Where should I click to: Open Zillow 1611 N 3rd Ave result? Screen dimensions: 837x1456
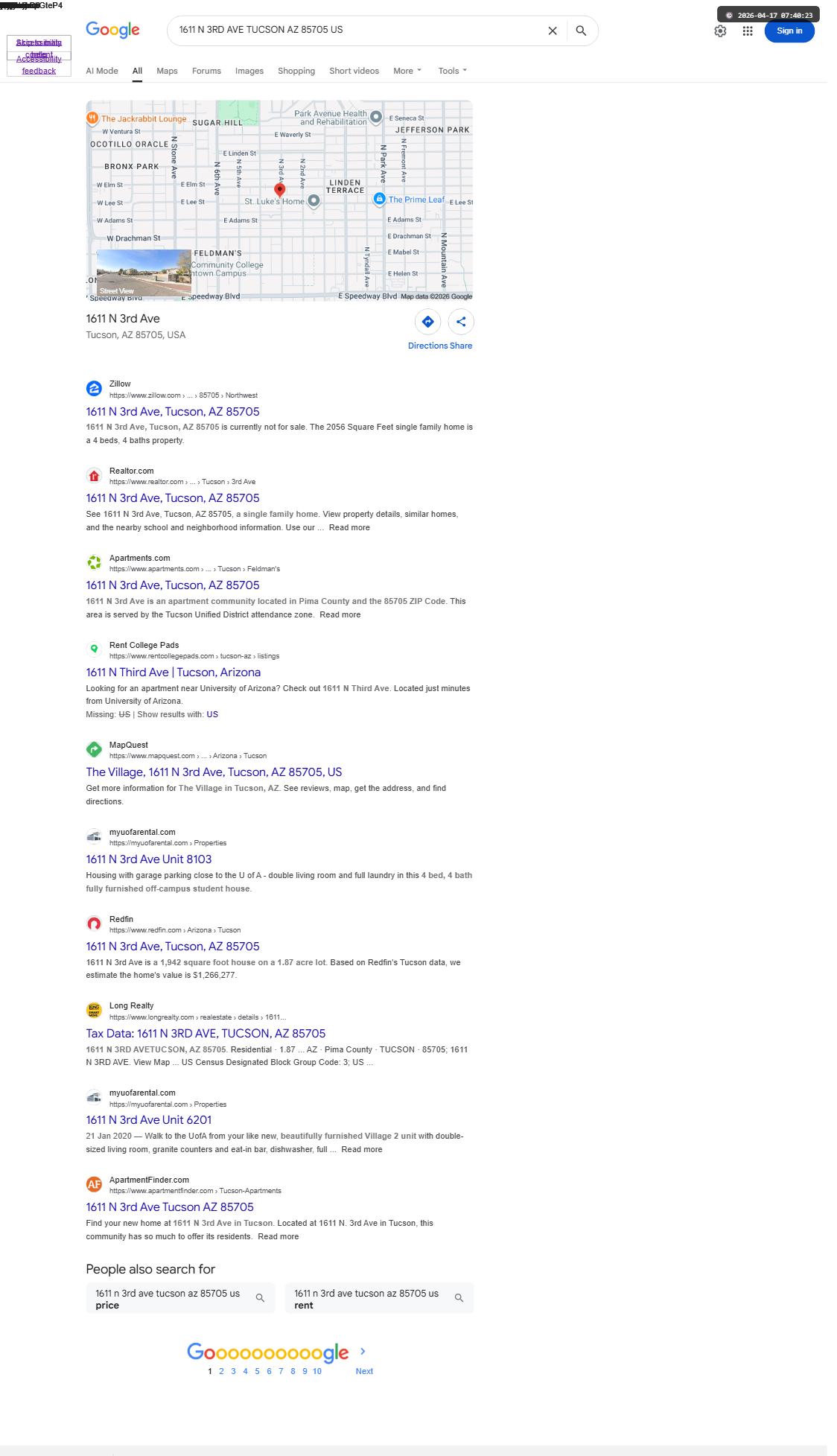173,411
